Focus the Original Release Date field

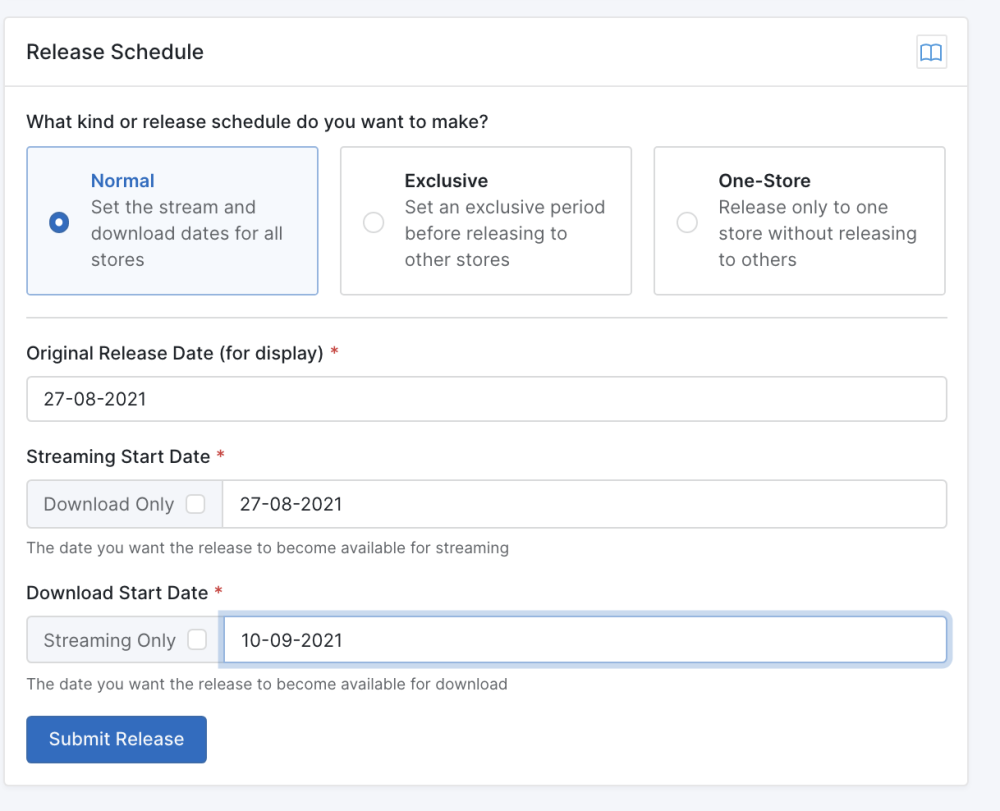click(486, 399)
